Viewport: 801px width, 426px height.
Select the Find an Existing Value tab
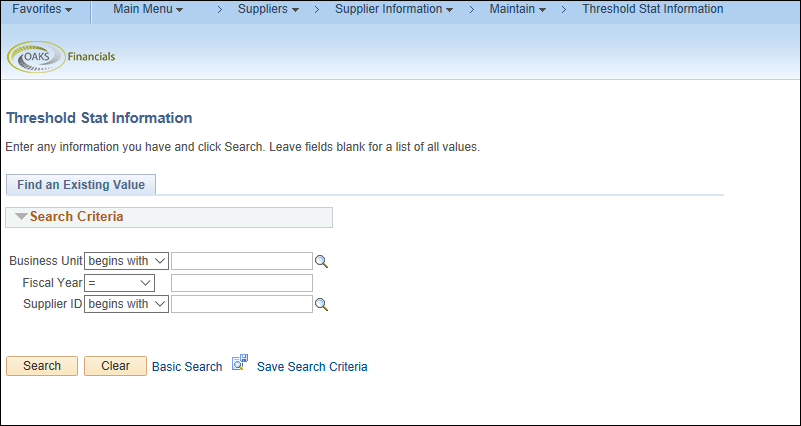[81, 185]
